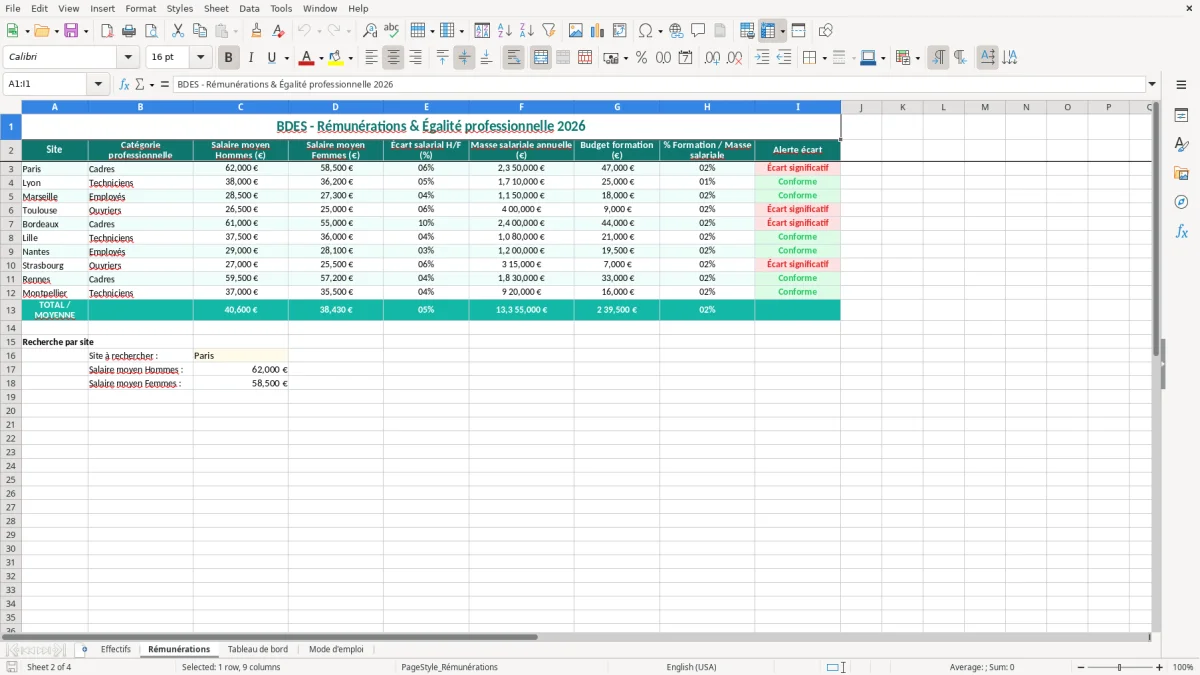Open the Print Preview tool

coord(150,31)
